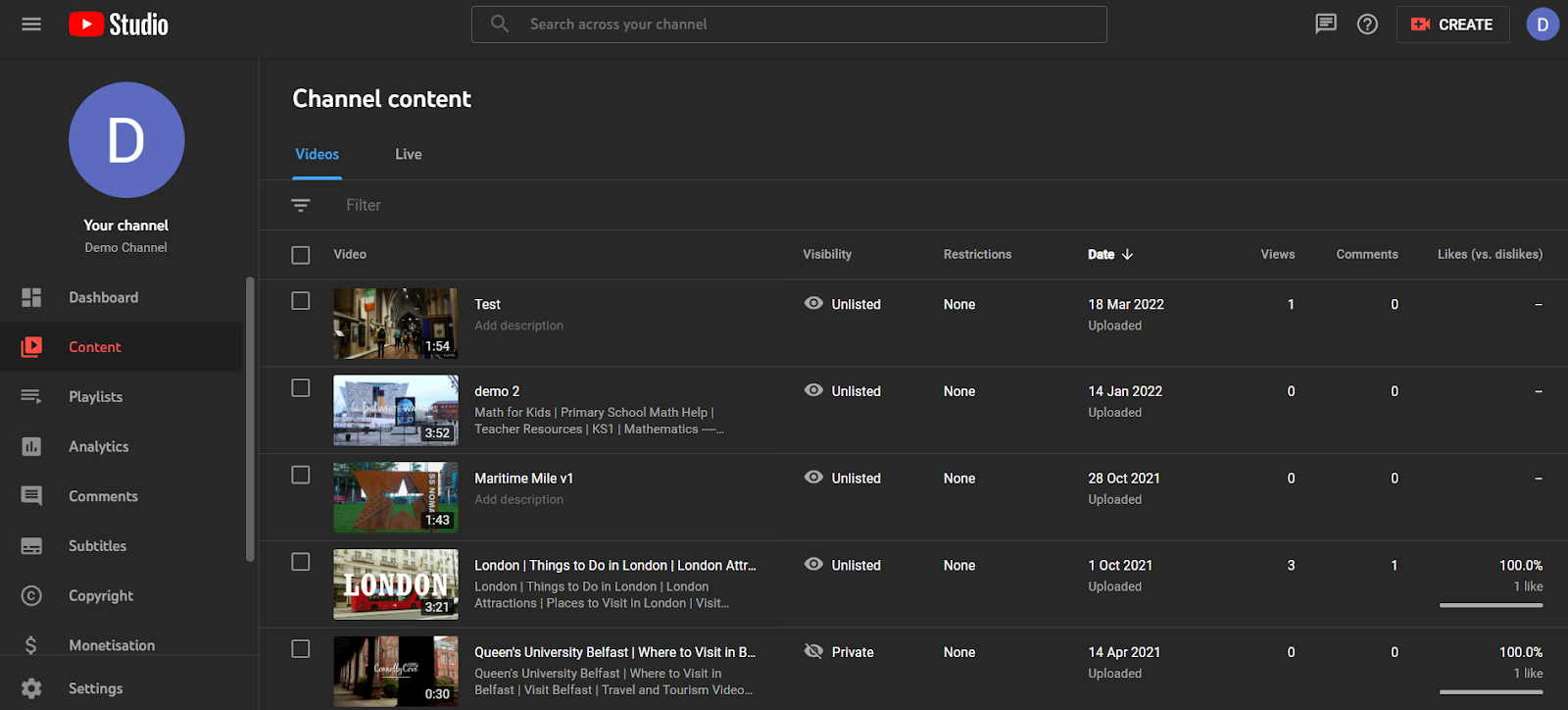Select the checkbox for demo 2
Screen dimensions: 1568x710
[301, 388]
